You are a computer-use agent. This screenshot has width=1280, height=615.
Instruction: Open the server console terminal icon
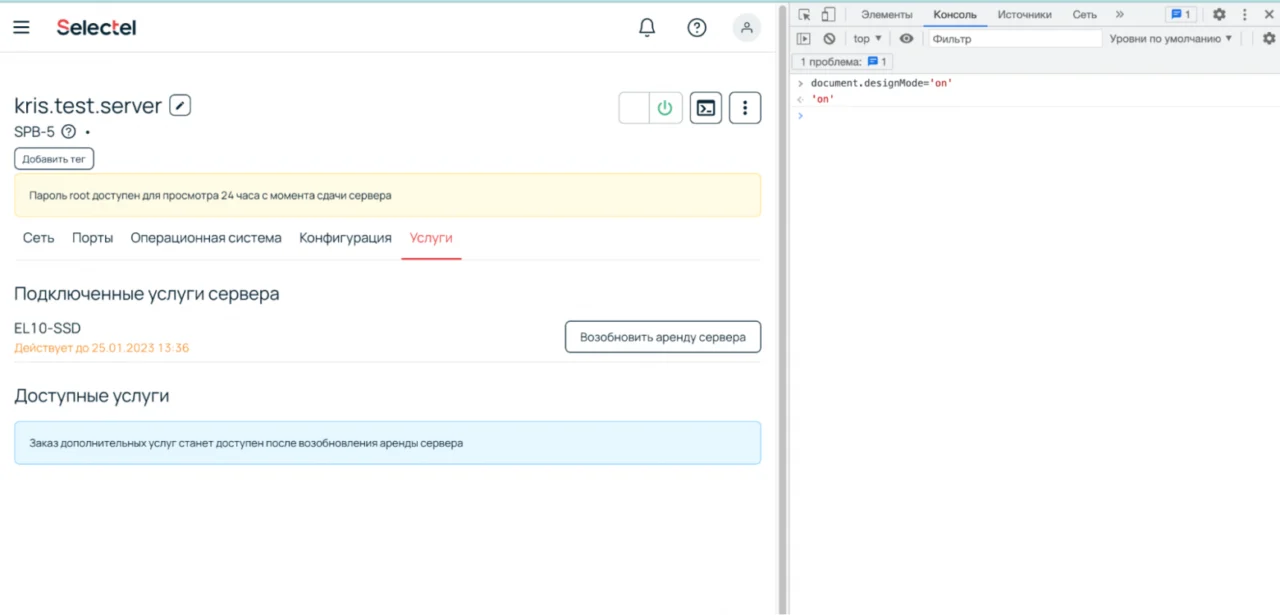click(x=706, y=108)
